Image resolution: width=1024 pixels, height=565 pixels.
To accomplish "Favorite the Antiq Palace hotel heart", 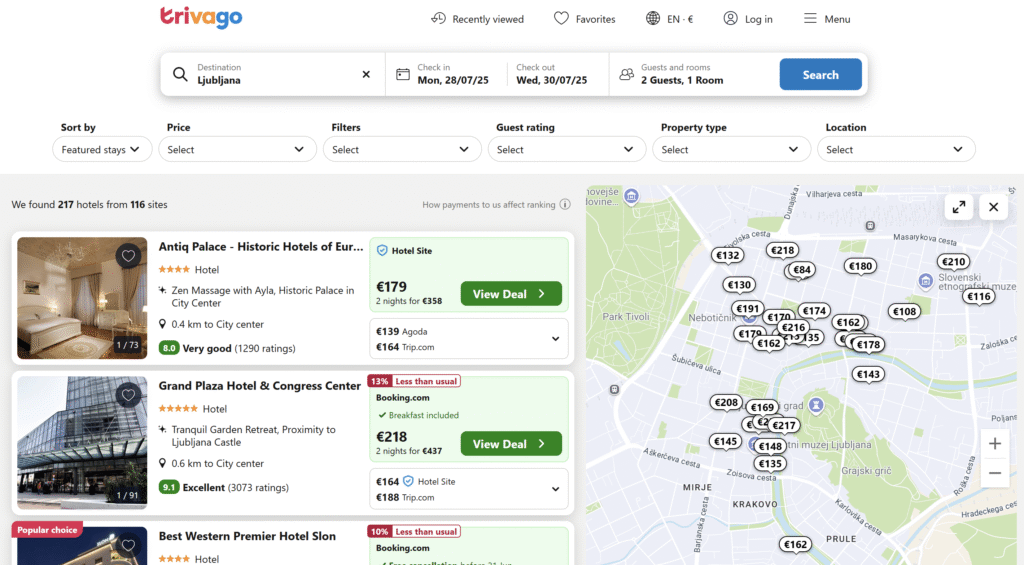I will [128, 256].
